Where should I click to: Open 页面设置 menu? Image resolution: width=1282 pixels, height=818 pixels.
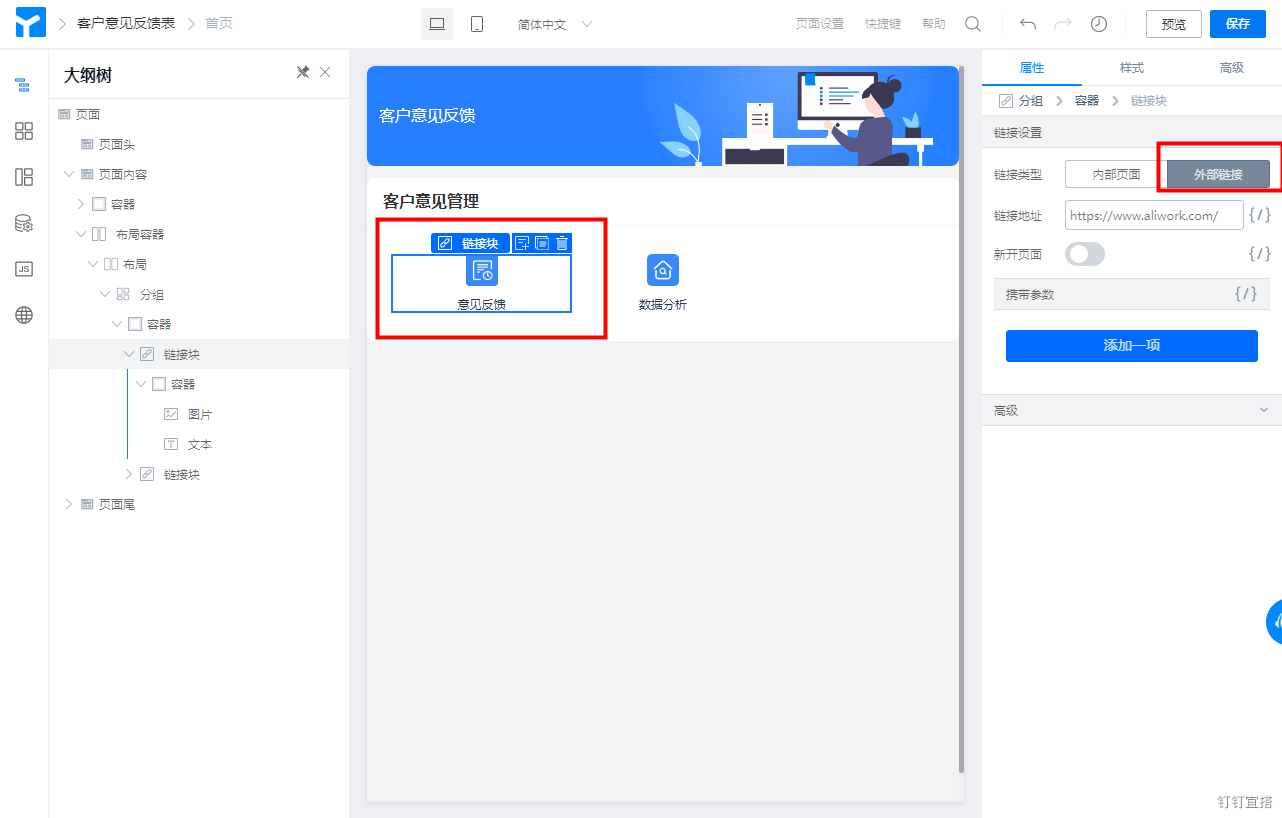coord(820,24)
